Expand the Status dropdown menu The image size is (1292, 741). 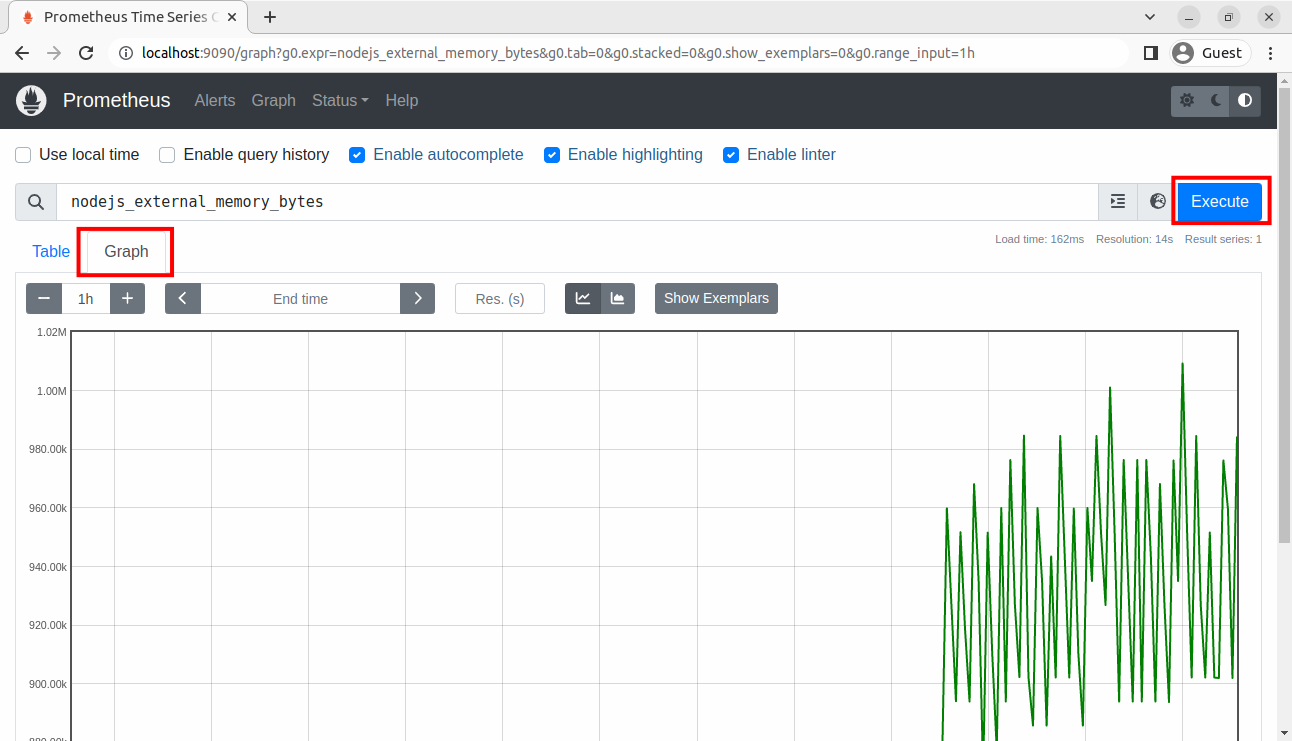(x=340, y=101)
